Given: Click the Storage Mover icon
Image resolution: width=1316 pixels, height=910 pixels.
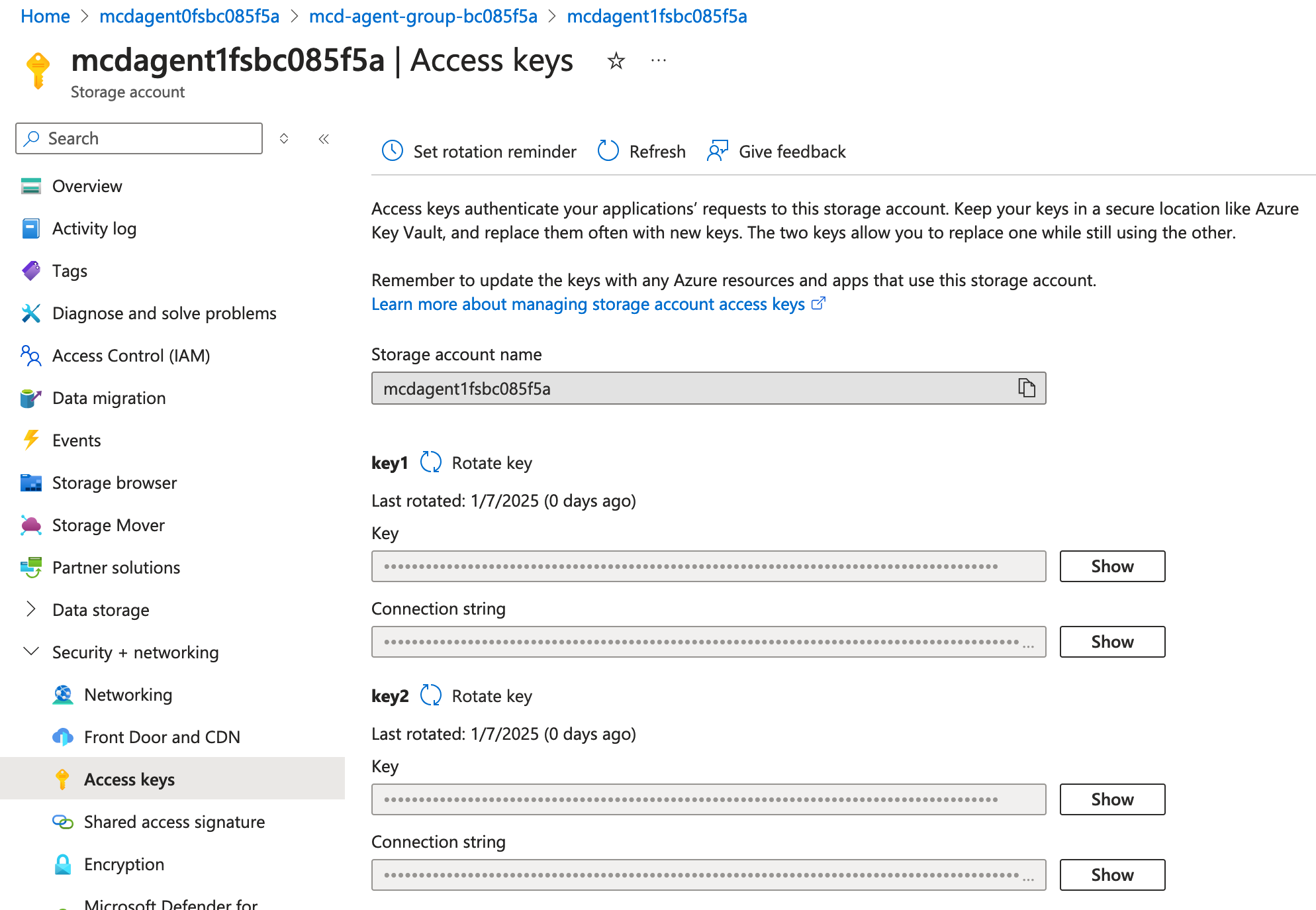Looking at the screenshot, I should point(31,525).
